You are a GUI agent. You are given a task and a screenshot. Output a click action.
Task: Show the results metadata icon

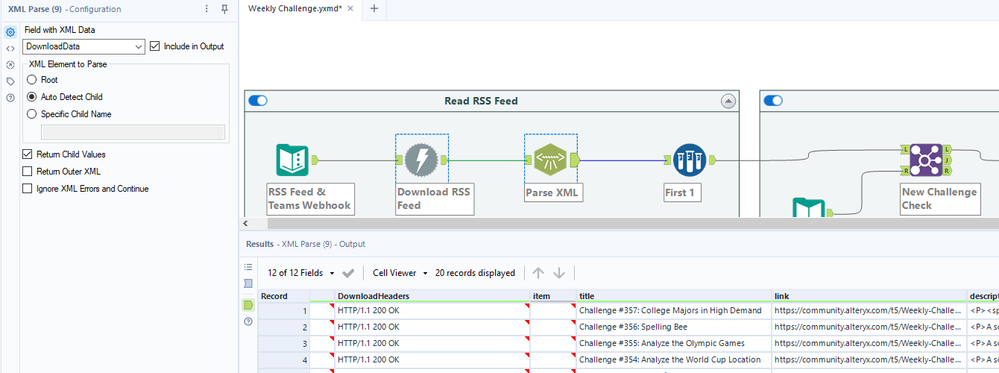(248, 283)
